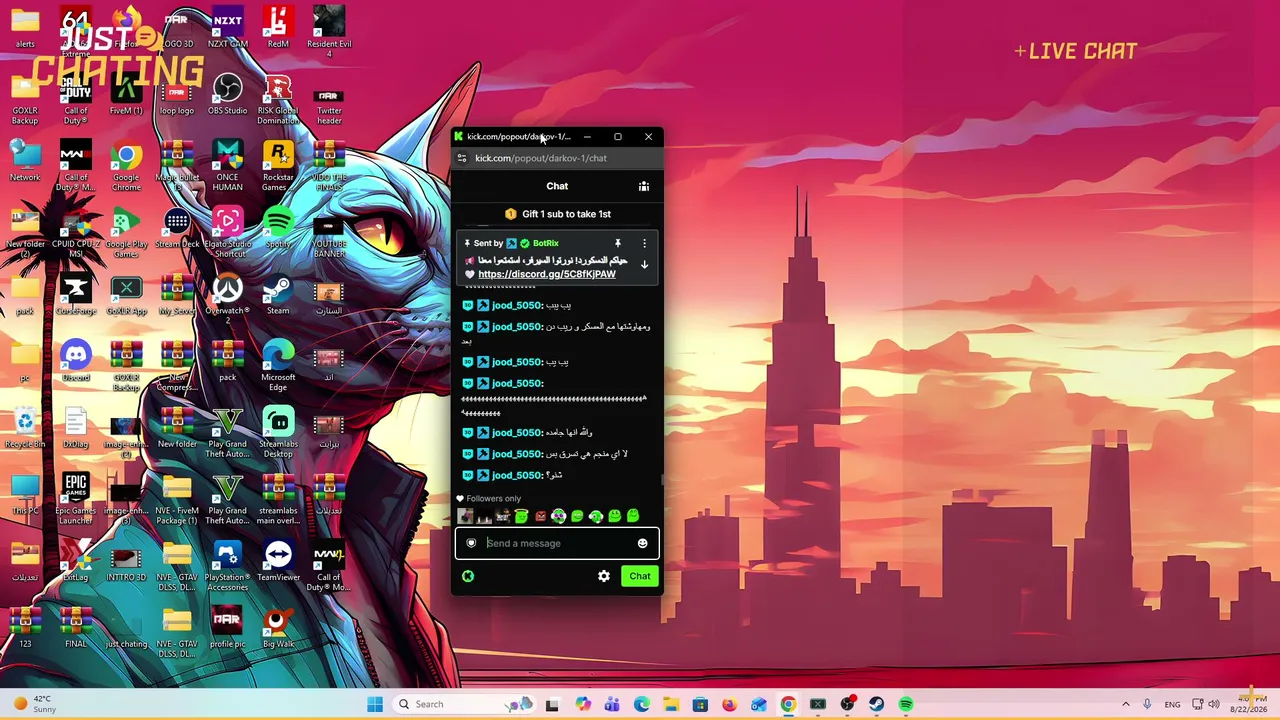Click the pin icon on BotRix's pinned message

point(618,243)
